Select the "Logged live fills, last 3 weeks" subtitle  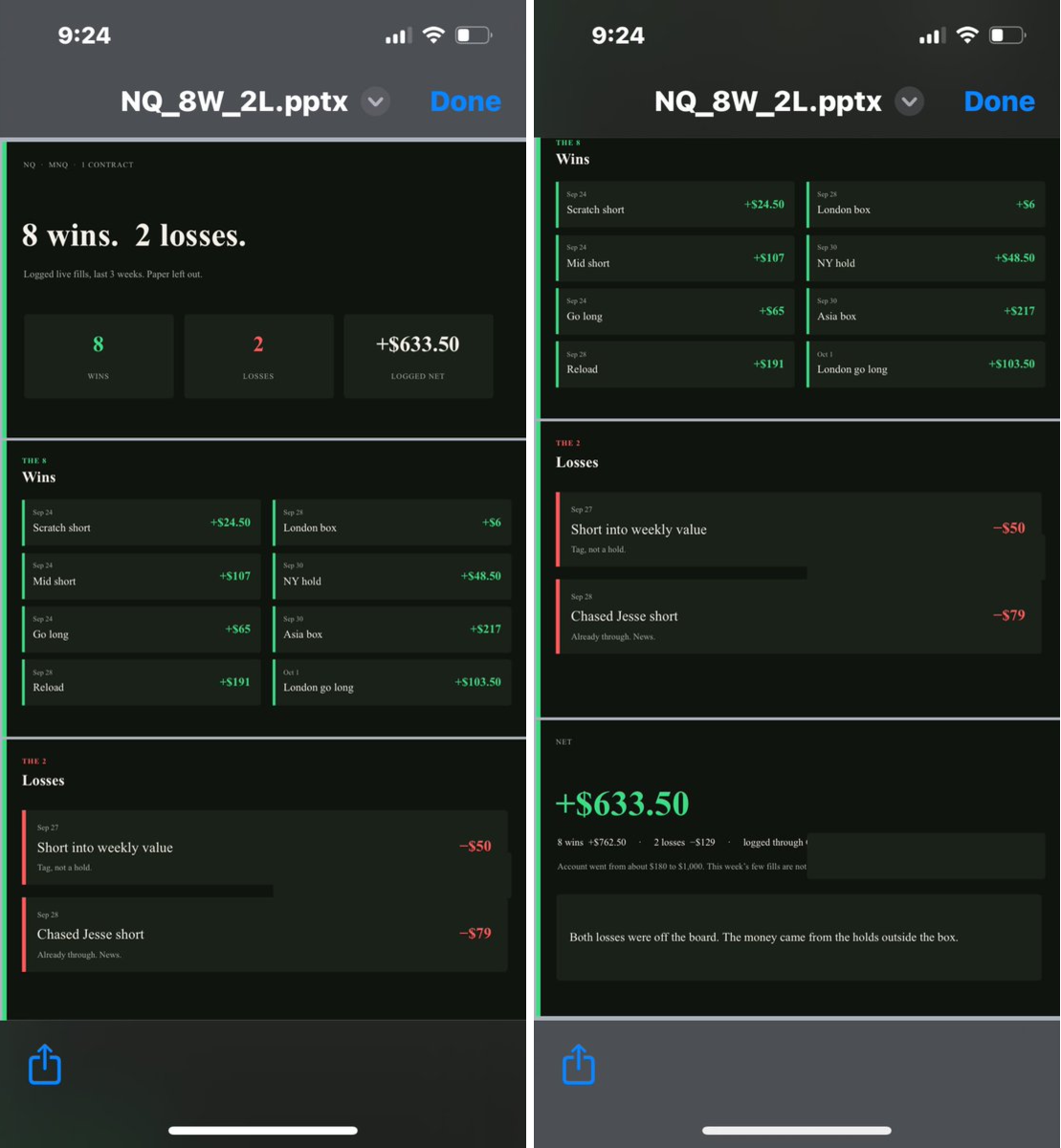(113, 275)
